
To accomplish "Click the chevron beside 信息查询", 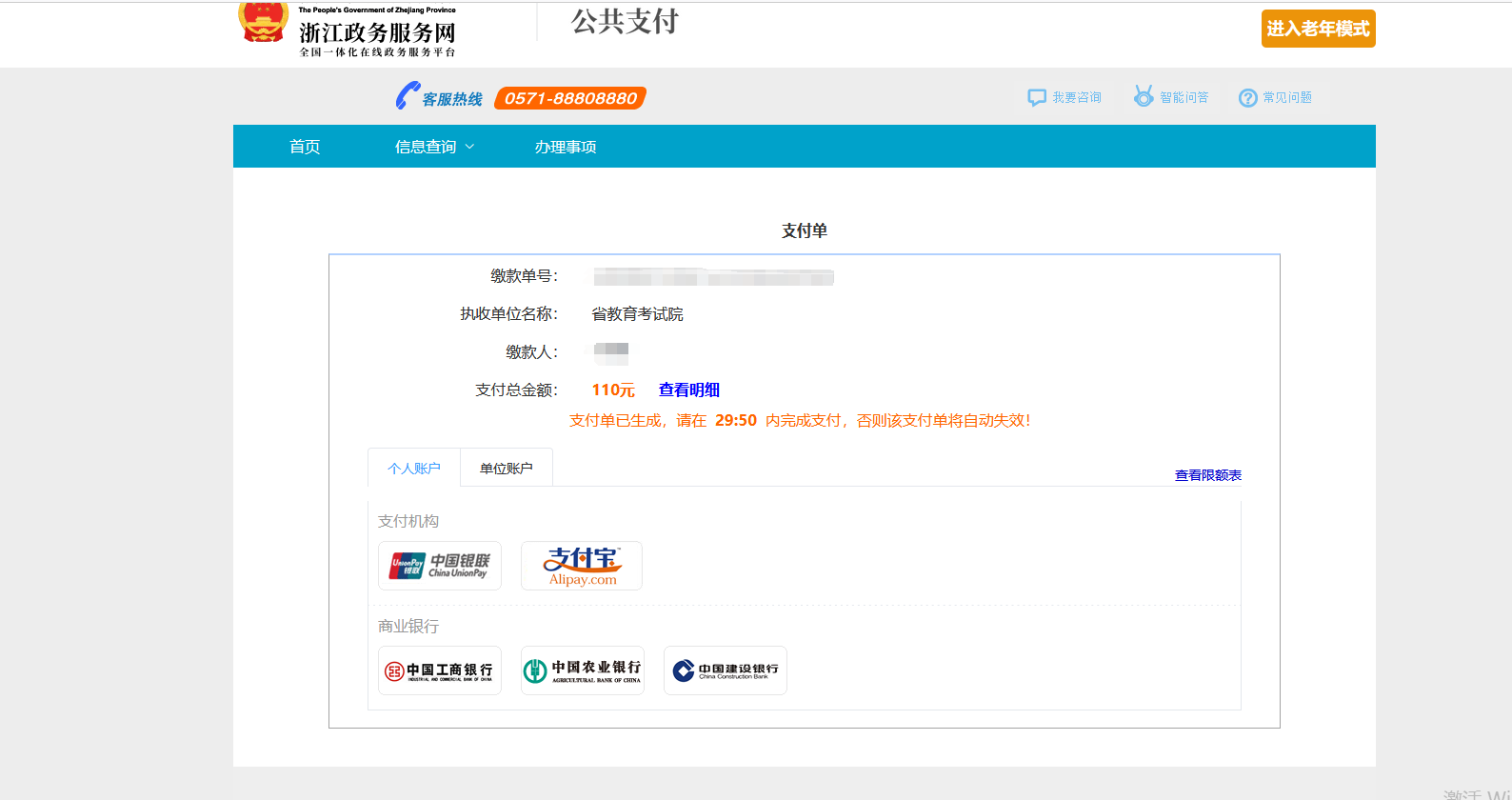I will coord(470,147).
